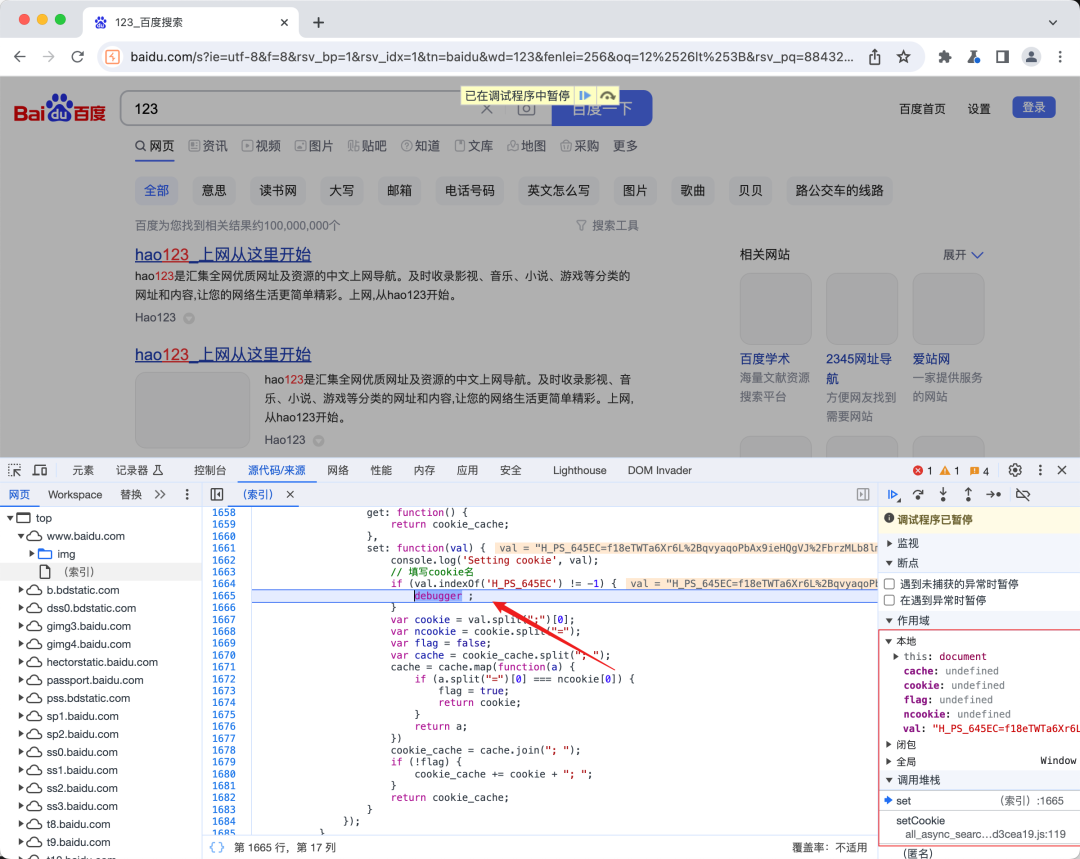Open 百度首页 link
This screenshot has height=859, width=1080.
[x=922, y=109]
